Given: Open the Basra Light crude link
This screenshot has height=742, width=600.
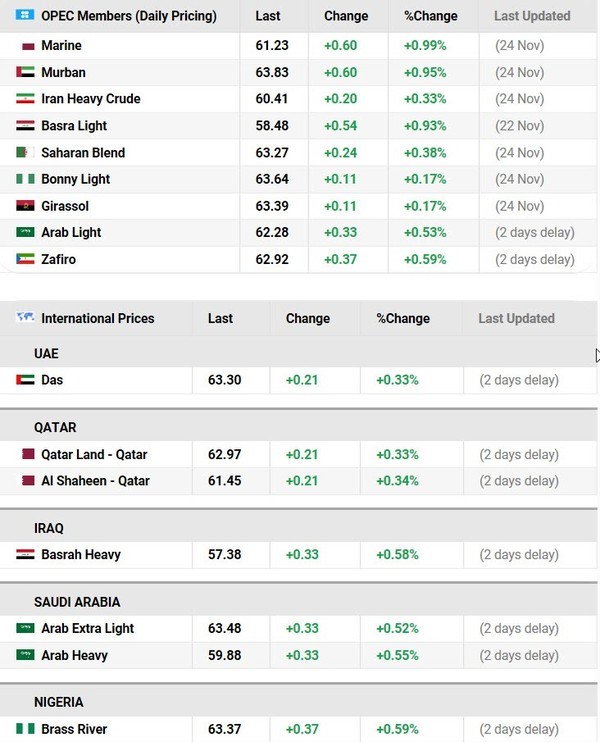Looking at the screenshot, I should click(74, 126).
